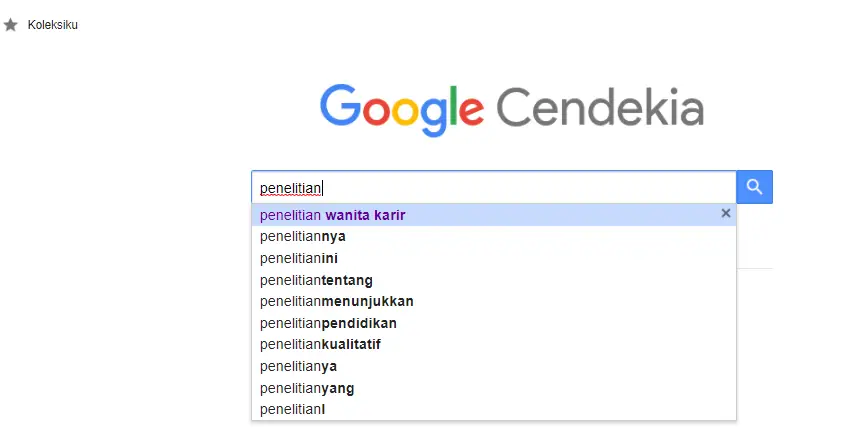Image resolution: width=842 pixels, height=439 pixels.
Task: Open the Koleksiku library link
Action: [53, 25]
